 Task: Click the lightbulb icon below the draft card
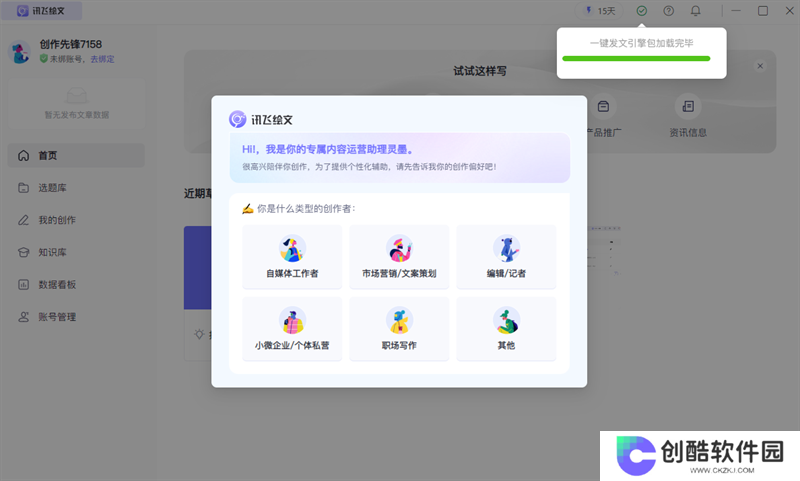(199, 334)
